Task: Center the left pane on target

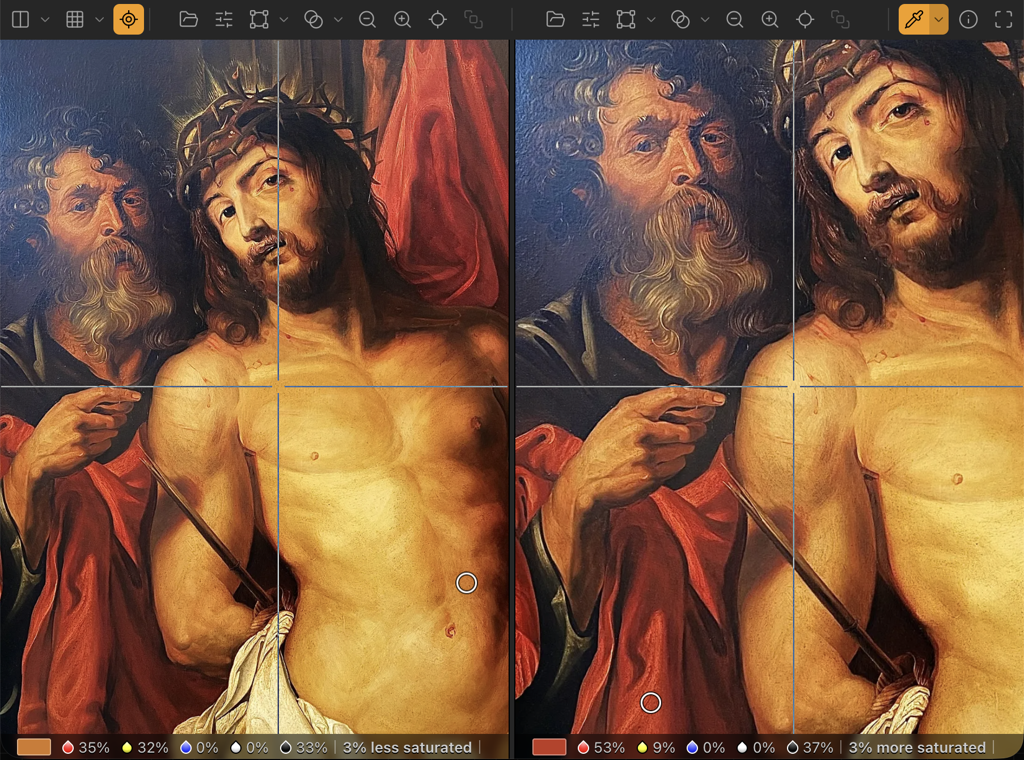Action: [x=438, y=20]
